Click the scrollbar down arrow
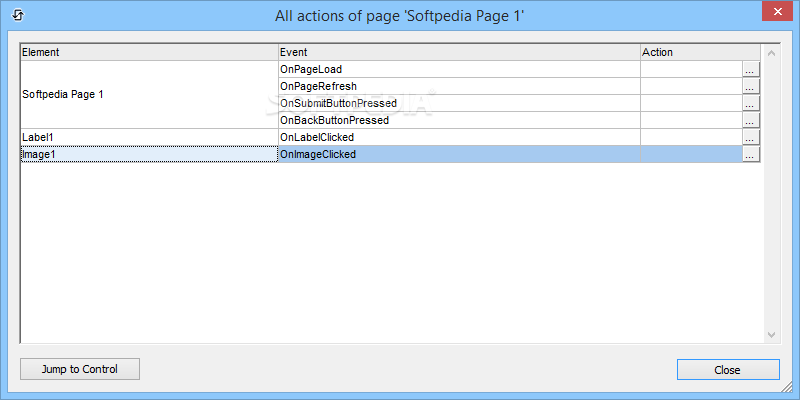This screenshot has height=400, width=800. (x=771, y=335)
